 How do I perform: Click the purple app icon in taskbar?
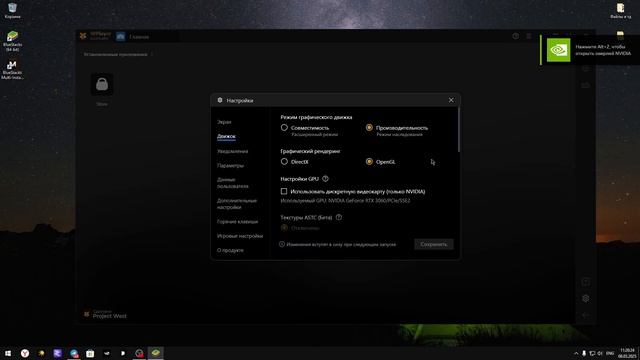pos(58,353)
